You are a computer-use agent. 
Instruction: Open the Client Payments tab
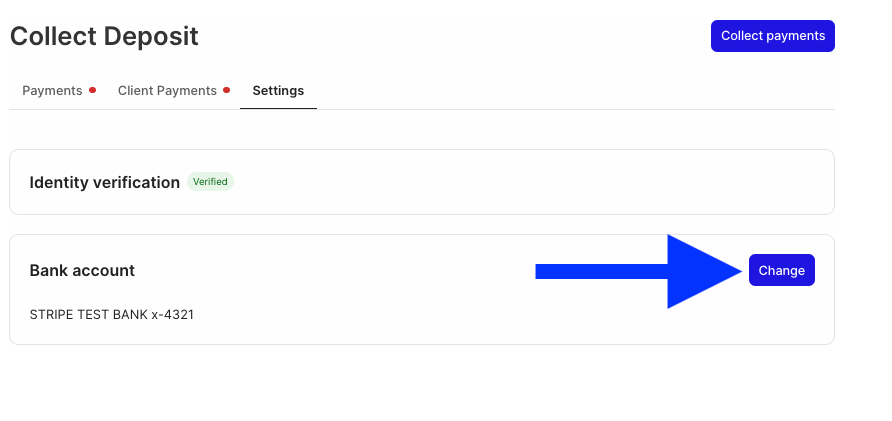pyautogui.click(x=167, y=91)
